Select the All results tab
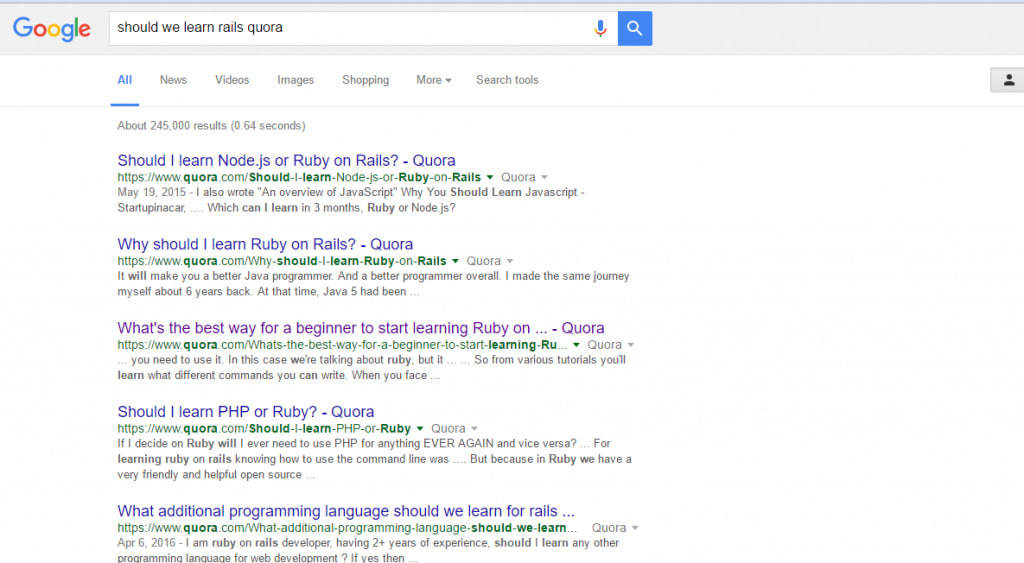 [x=125, y=80]
